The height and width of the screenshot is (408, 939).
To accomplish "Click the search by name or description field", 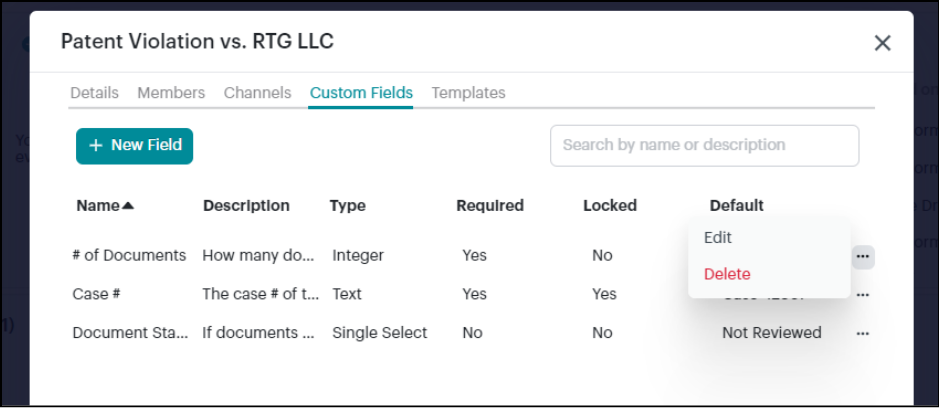I will 704,146.
